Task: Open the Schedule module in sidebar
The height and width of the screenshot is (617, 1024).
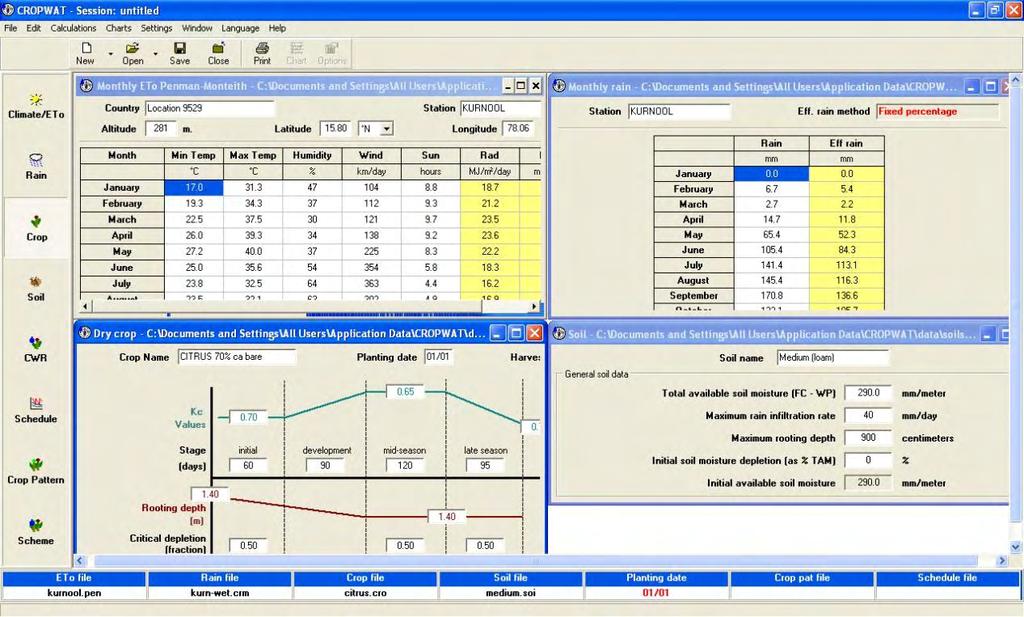Action: (36, 410)
